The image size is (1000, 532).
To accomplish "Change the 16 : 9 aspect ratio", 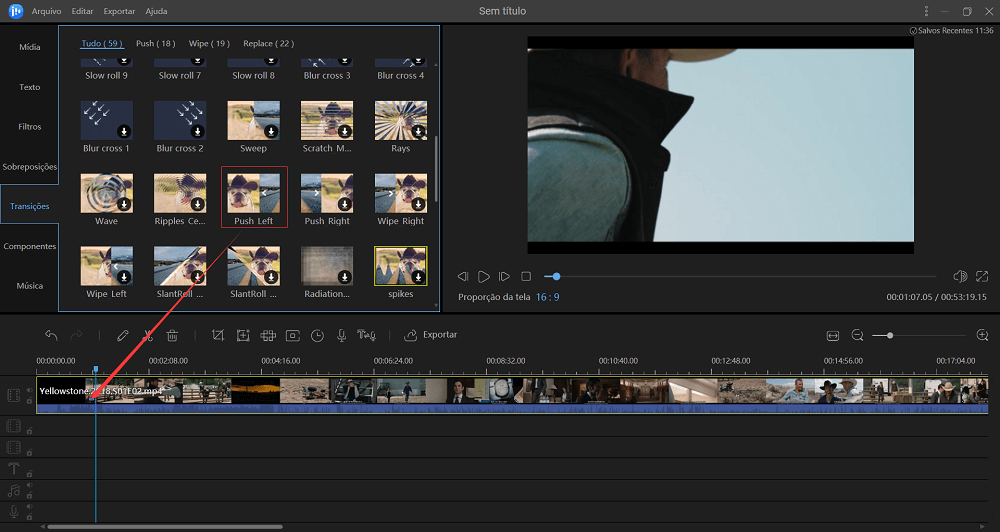I will point(547,297).
